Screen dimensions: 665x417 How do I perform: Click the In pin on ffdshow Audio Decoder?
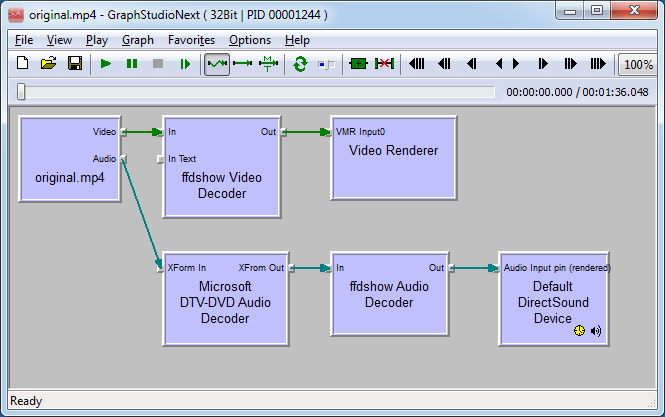point(328,268)
